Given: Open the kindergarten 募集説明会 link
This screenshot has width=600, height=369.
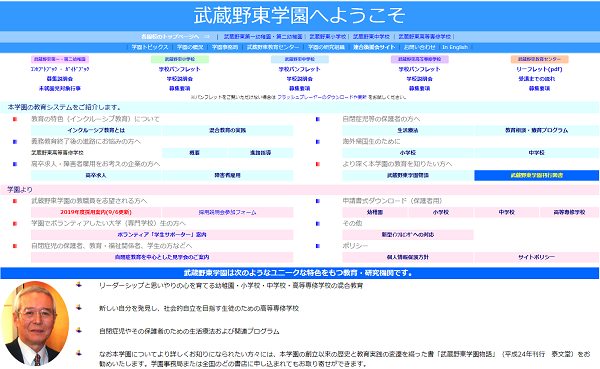Looking at the screenshot, I should 60,79.
